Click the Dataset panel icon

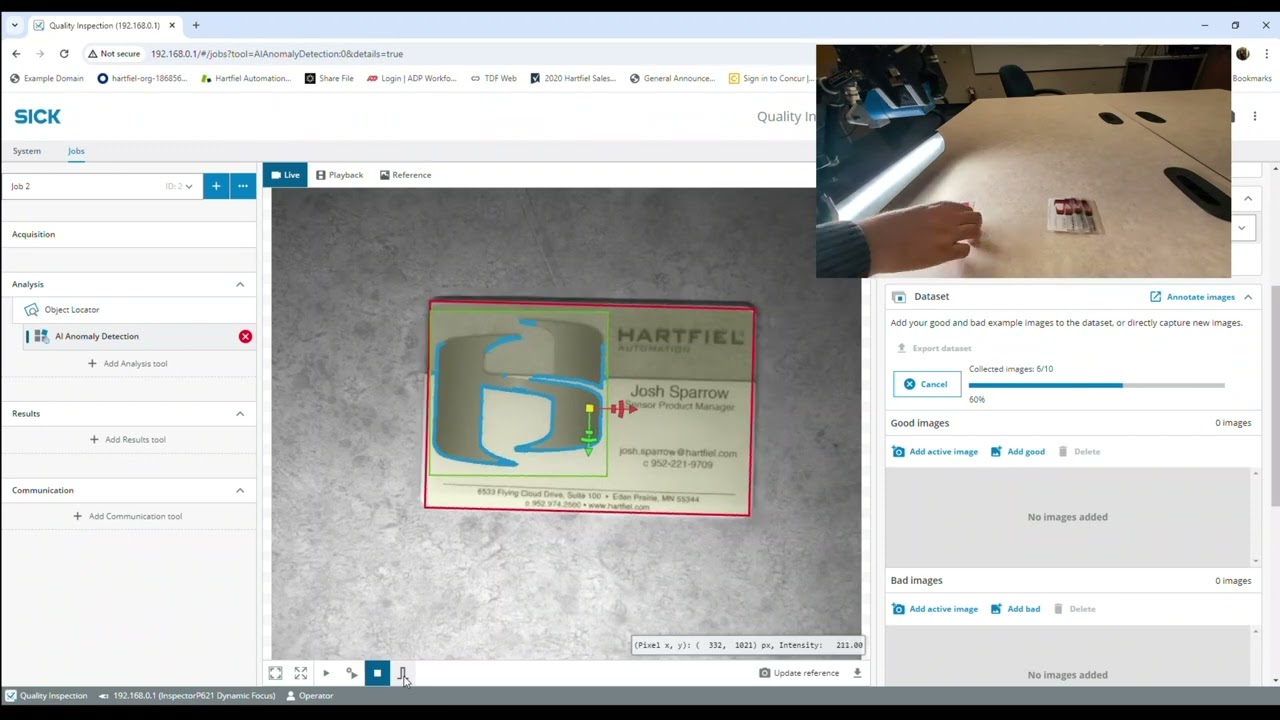(898, 297)
